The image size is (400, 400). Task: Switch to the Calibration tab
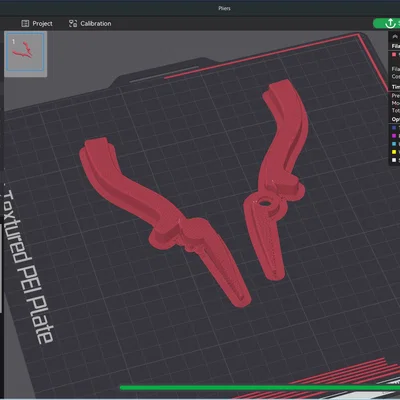point(90,23)
